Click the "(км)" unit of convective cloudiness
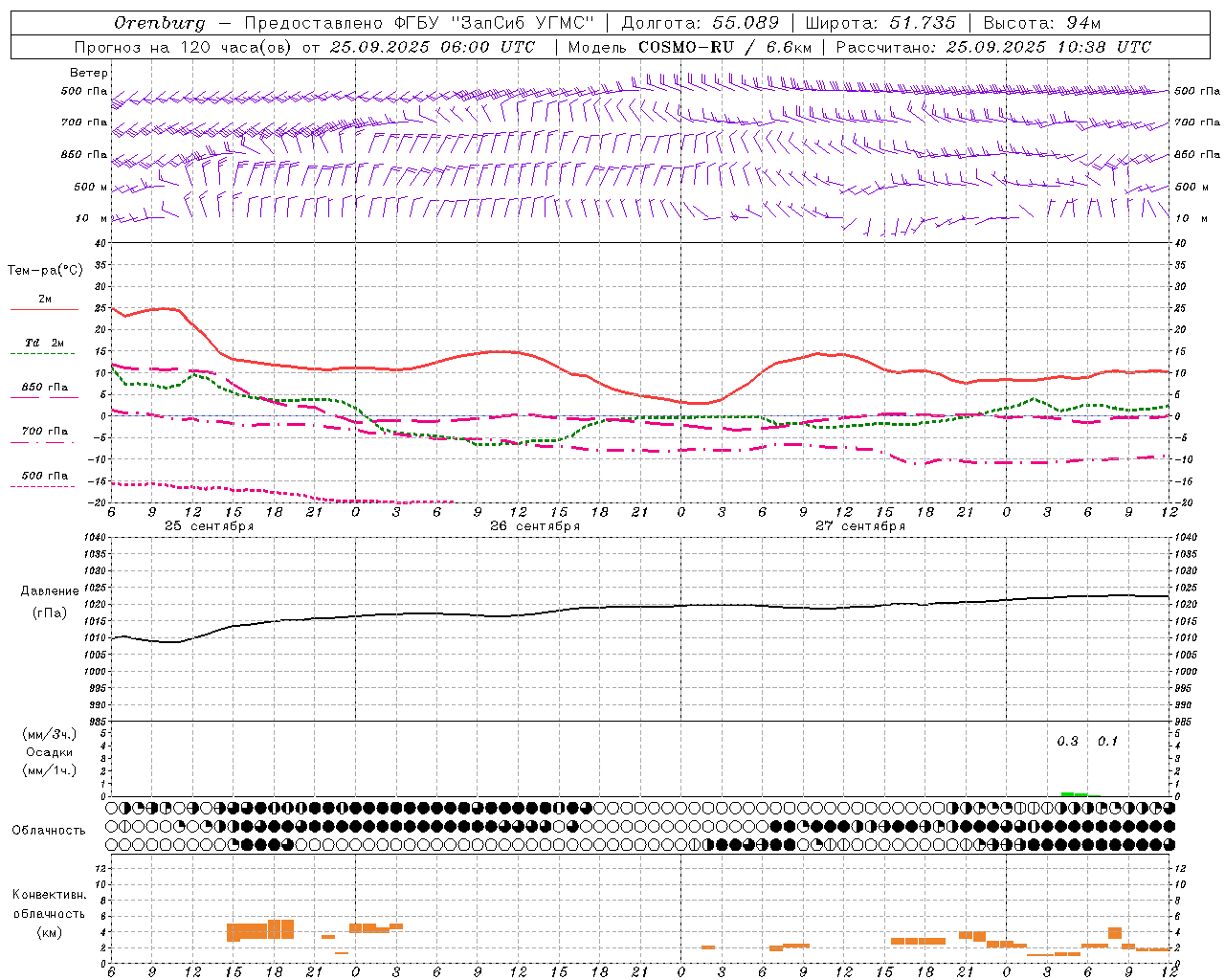This screenshot has width=1225, height=980. tap(50, 931)
